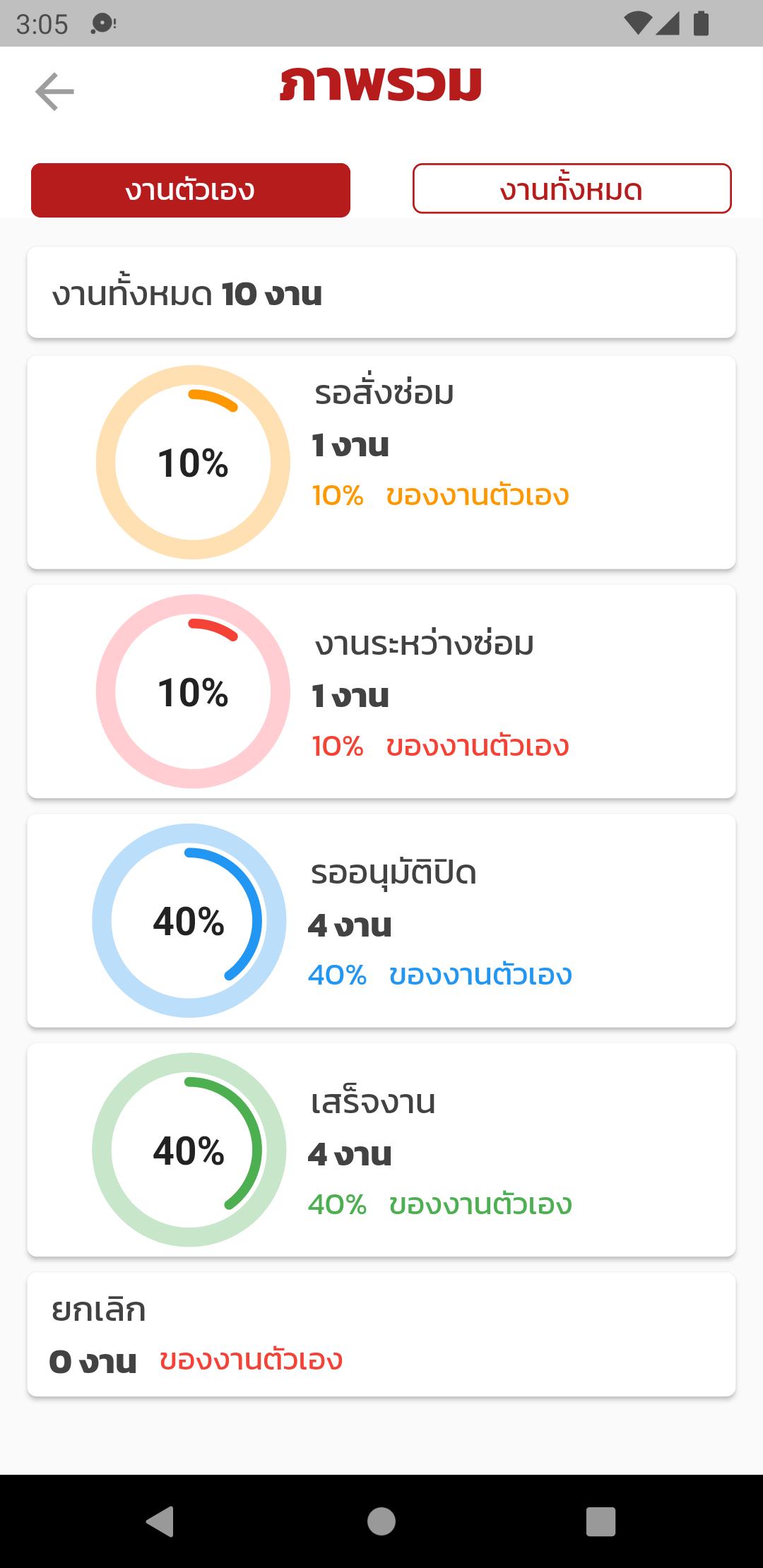This screenshot has width=763, height=1568.
Task: Select the งานตัวเอง tab
Action: (x=191, y=190)
